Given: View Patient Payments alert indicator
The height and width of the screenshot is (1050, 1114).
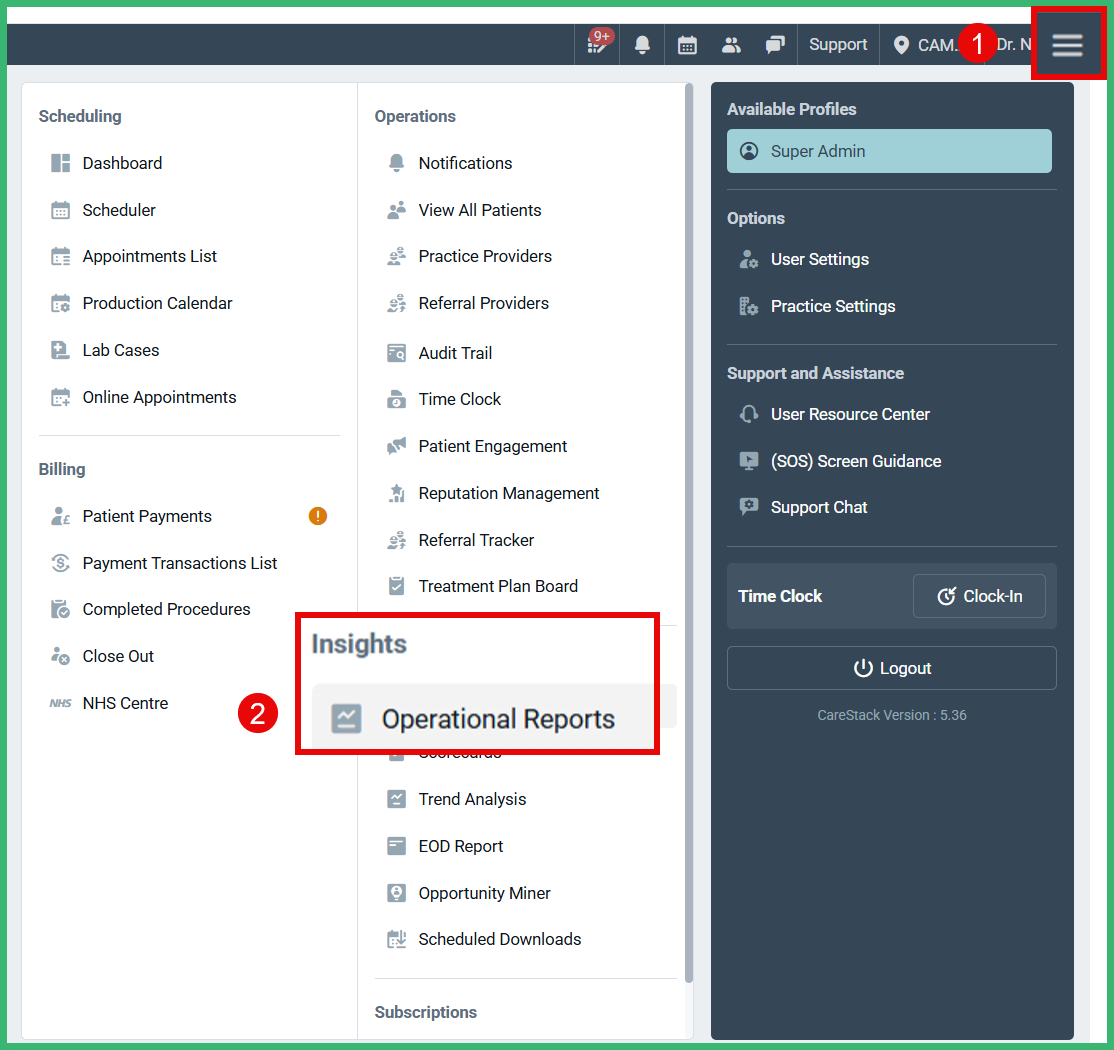Looking at the screenshot, I should 317,515.
